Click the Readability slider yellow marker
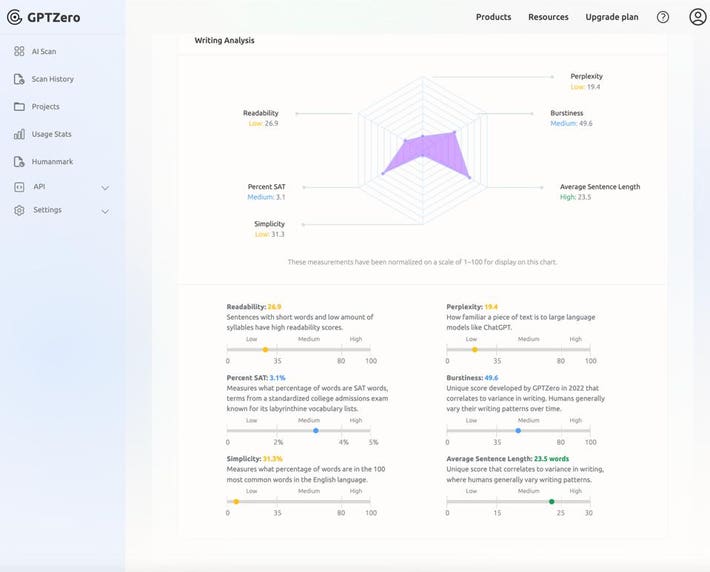Screen dimensions: 710x572 [x=265, y=350]
